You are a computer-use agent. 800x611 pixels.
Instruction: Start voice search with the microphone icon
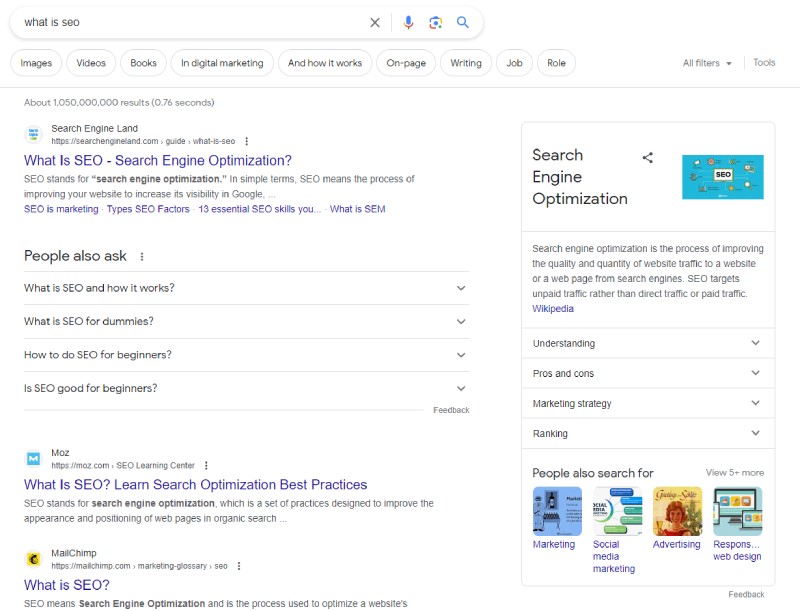pos(408,22)
